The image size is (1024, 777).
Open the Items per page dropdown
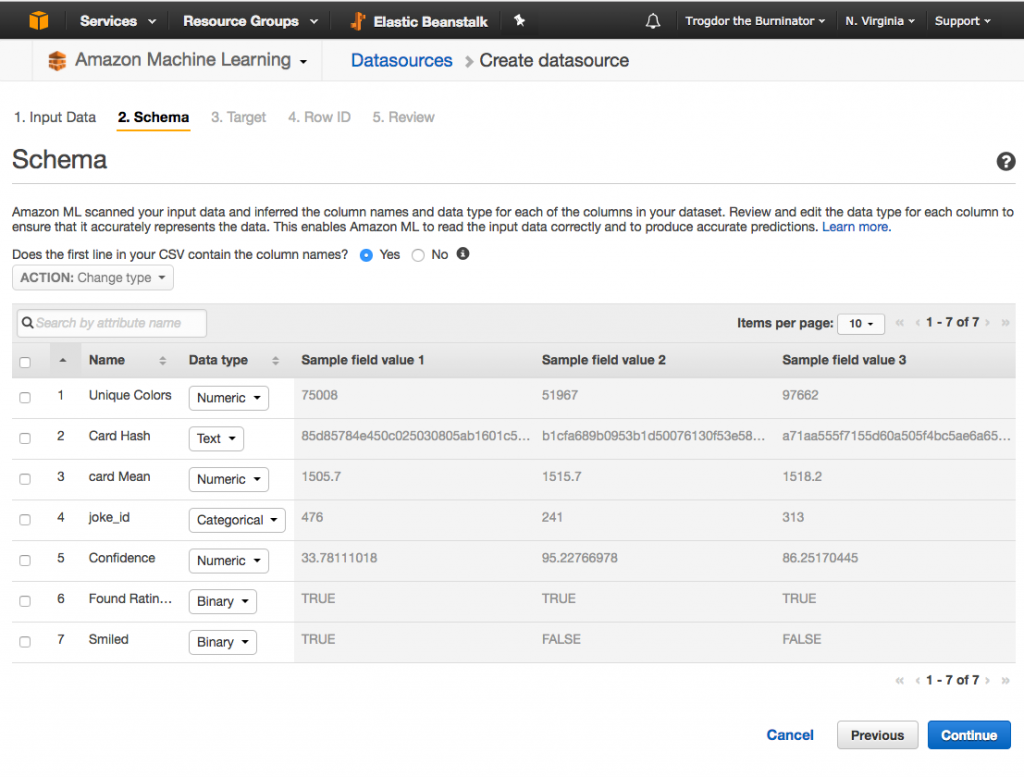(x=861, y=323)
